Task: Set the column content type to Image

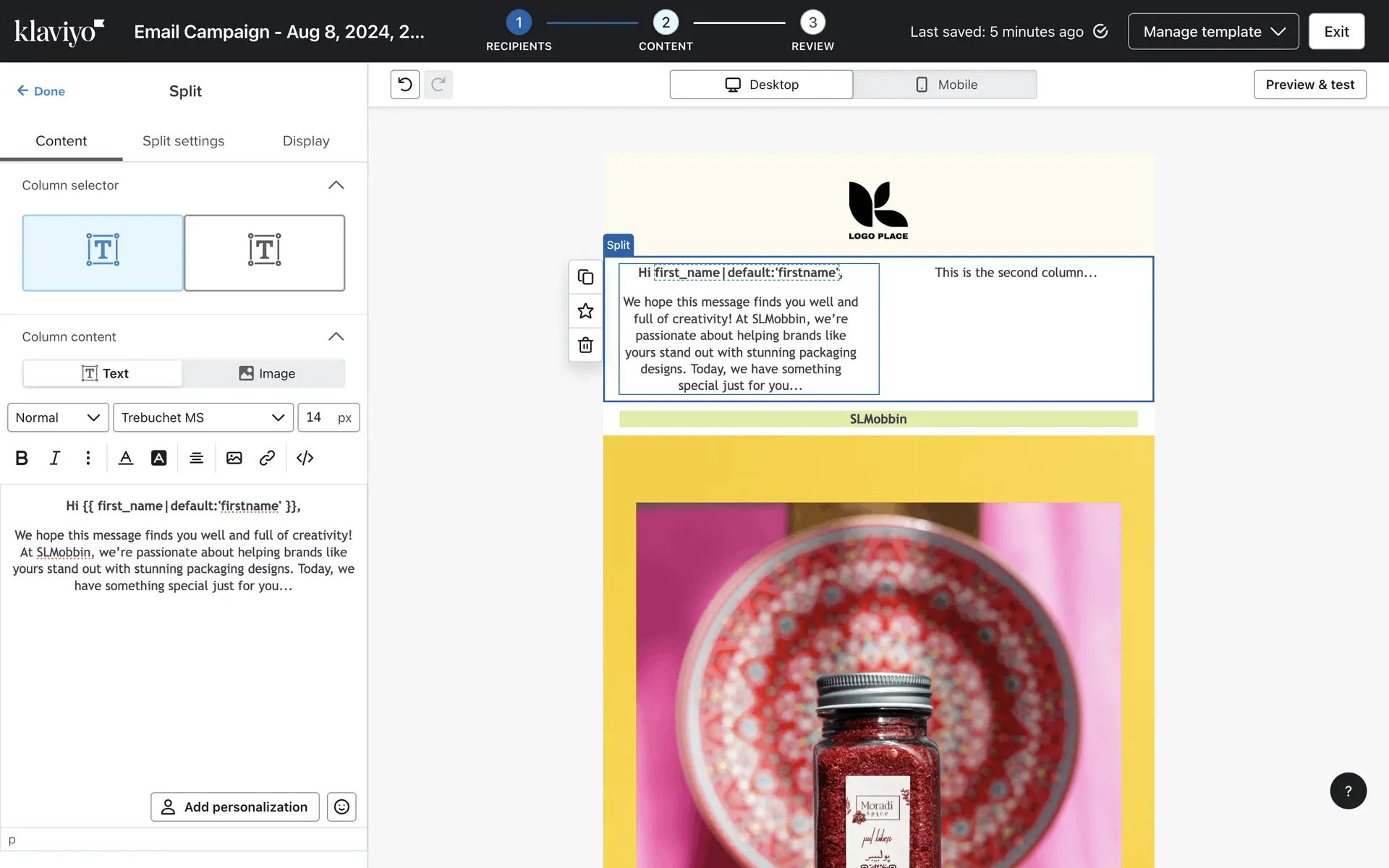Action: pyautogui.click(x=266, y=373)
